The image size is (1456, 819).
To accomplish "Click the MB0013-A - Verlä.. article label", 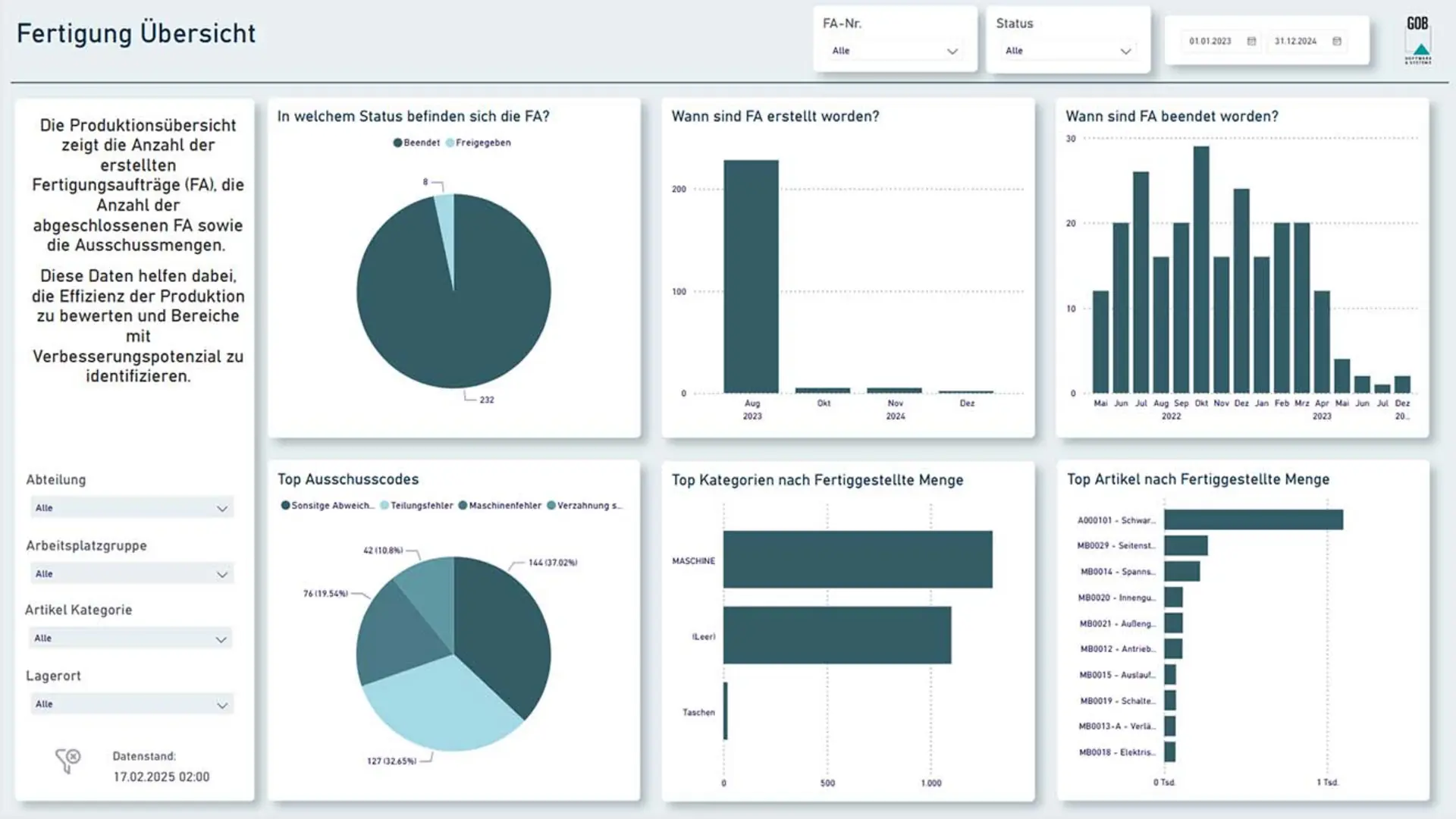I will tap(1118, 726).
